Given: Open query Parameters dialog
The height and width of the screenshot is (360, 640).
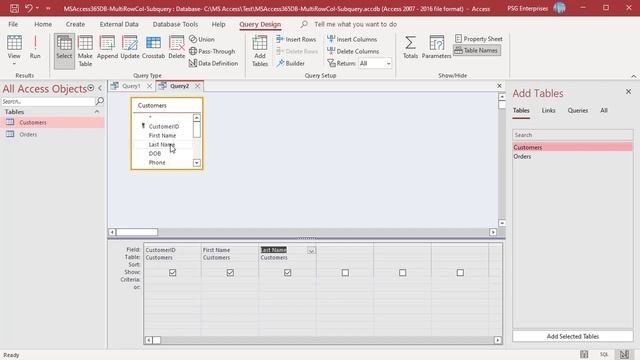Looking at the screenshot, I should click(436, 47).
